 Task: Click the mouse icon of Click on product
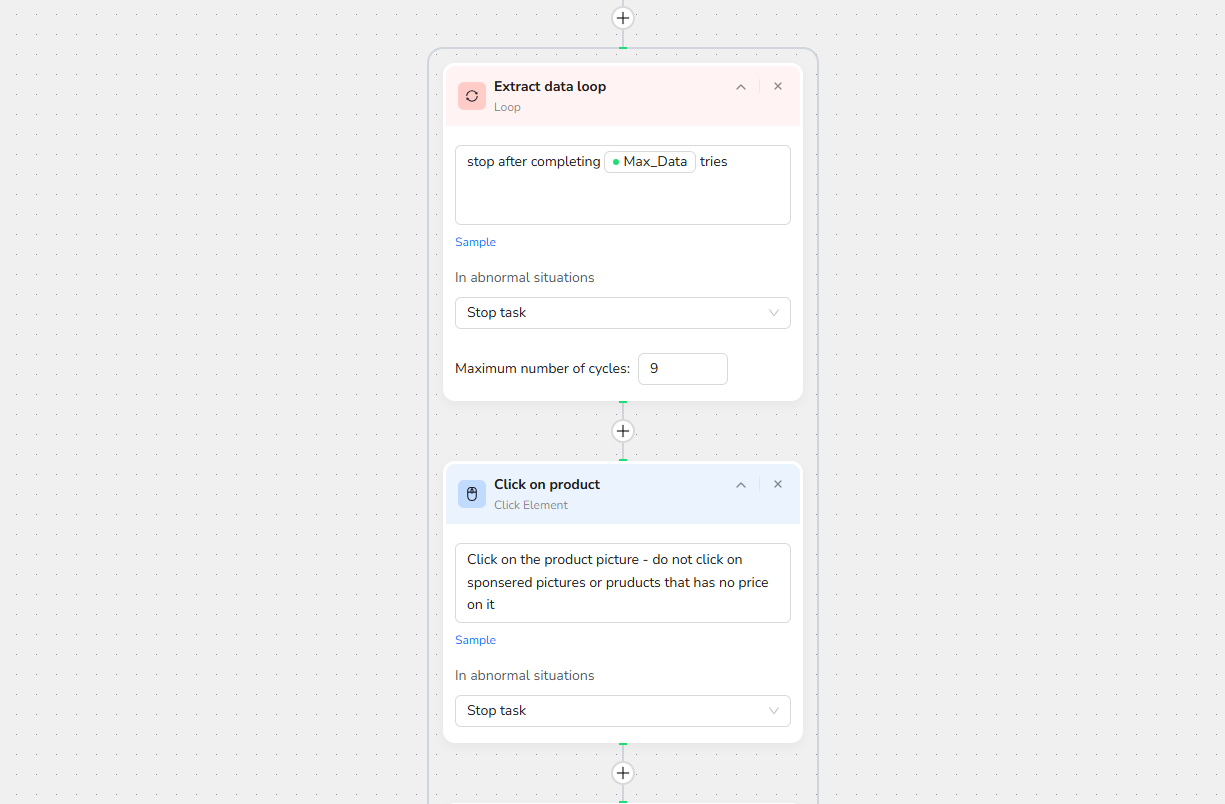coord(472,494)
